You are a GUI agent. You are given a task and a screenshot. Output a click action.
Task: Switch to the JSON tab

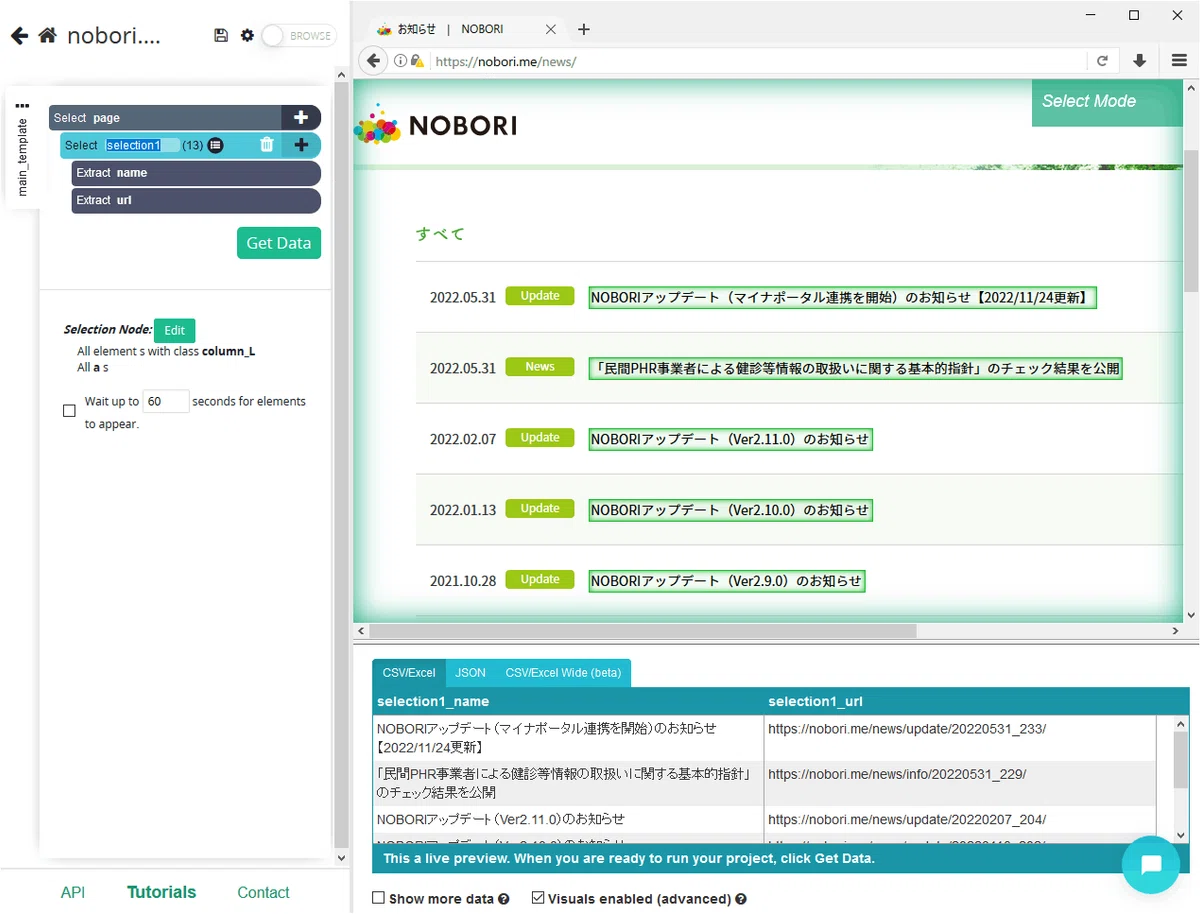470,673
